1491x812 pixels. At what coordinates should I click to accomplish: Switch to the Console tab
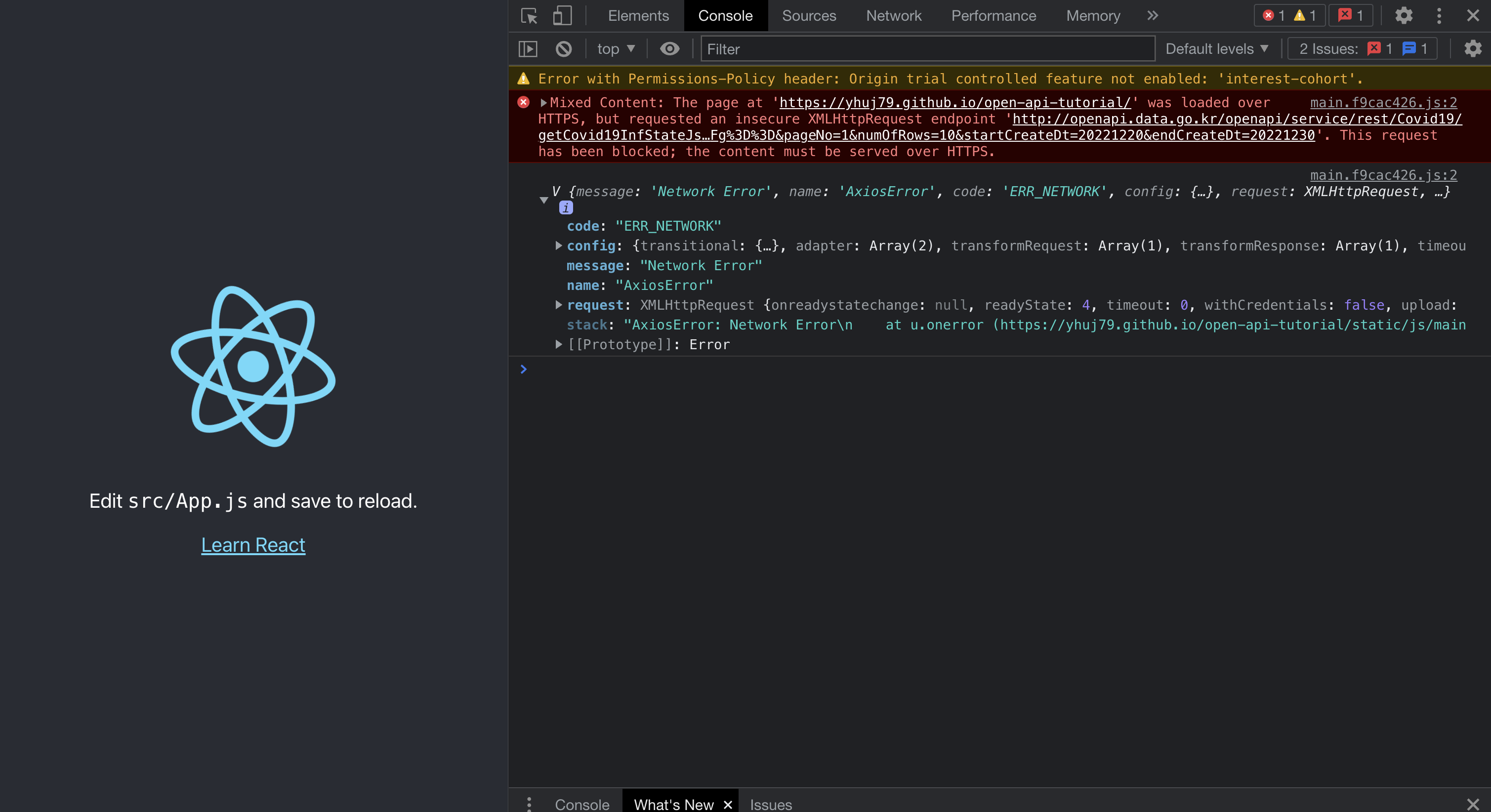tap(725, 16)
